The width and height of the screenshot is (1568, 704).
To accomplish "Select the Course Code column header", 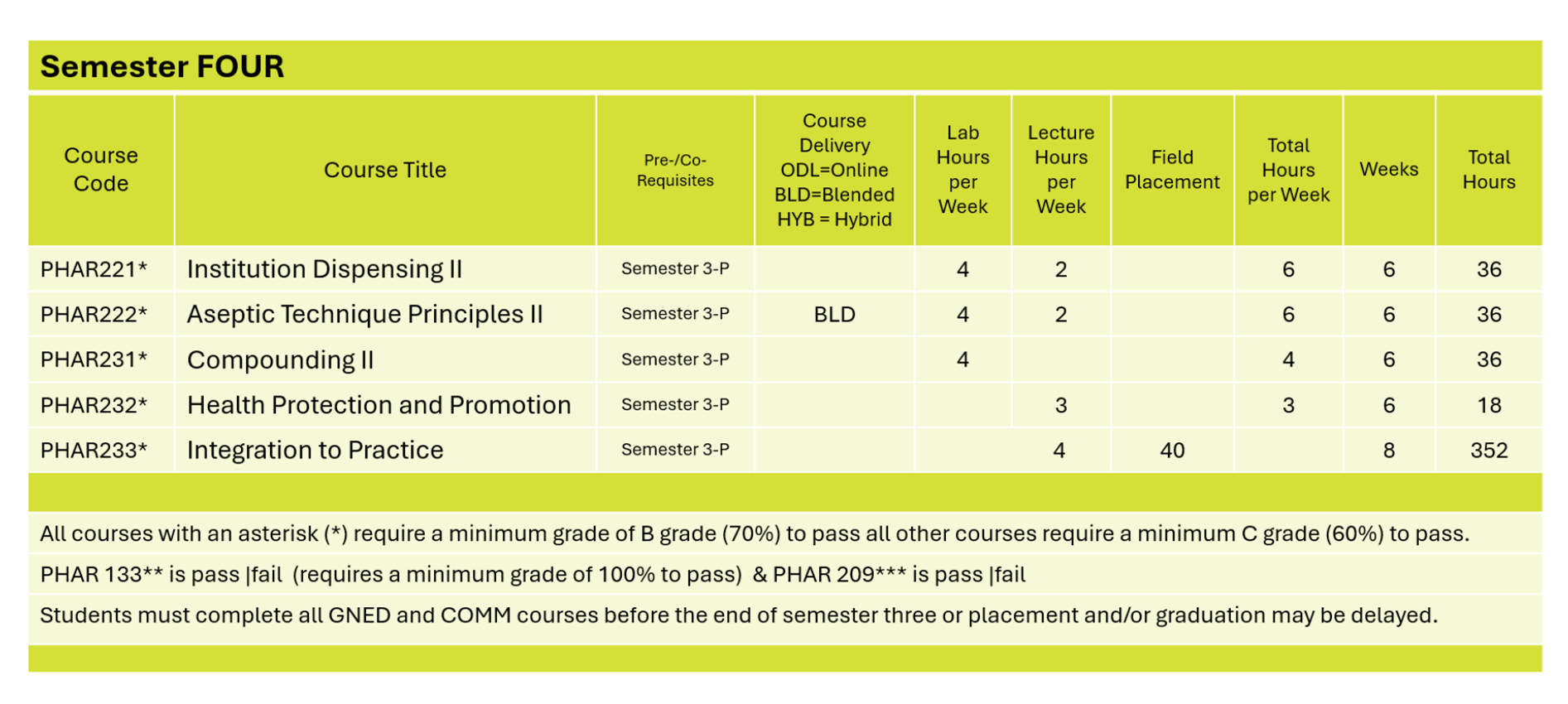I will 101,170.
